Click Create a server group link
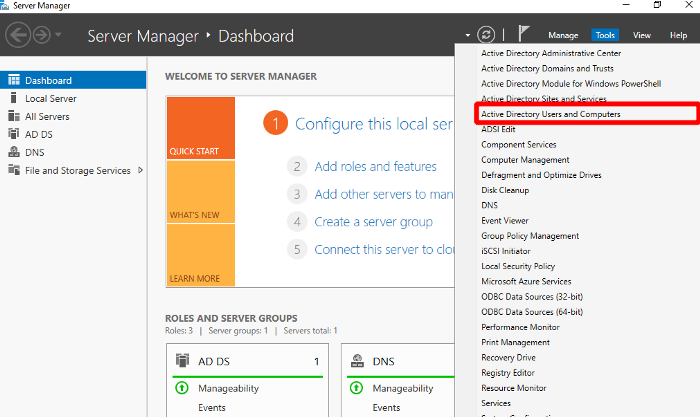This screenshot has height=417, width=700. point(374,222)
